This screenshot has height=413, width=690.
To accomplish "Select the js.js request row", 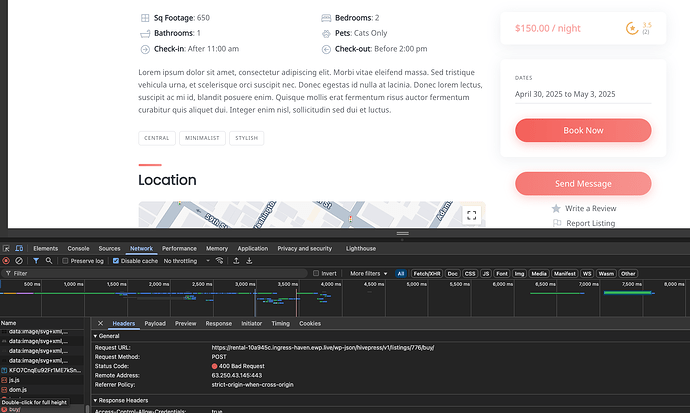I will tap(42, 380).
